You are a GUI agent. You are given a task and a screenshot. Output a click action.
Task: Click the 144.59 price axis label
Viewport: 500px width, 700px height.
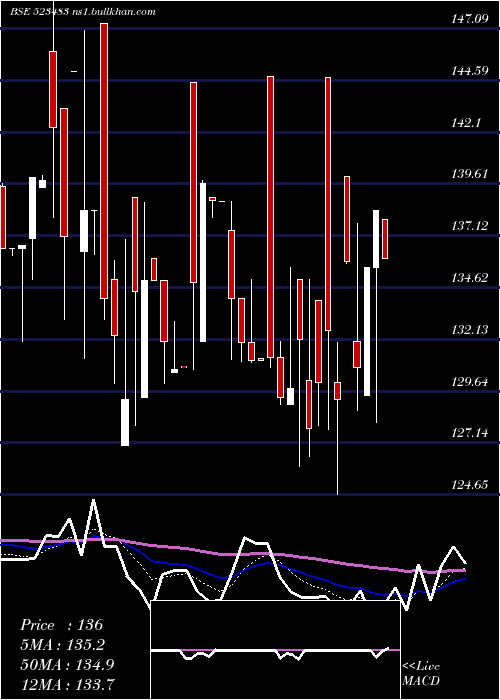click(x=470, y=71)
